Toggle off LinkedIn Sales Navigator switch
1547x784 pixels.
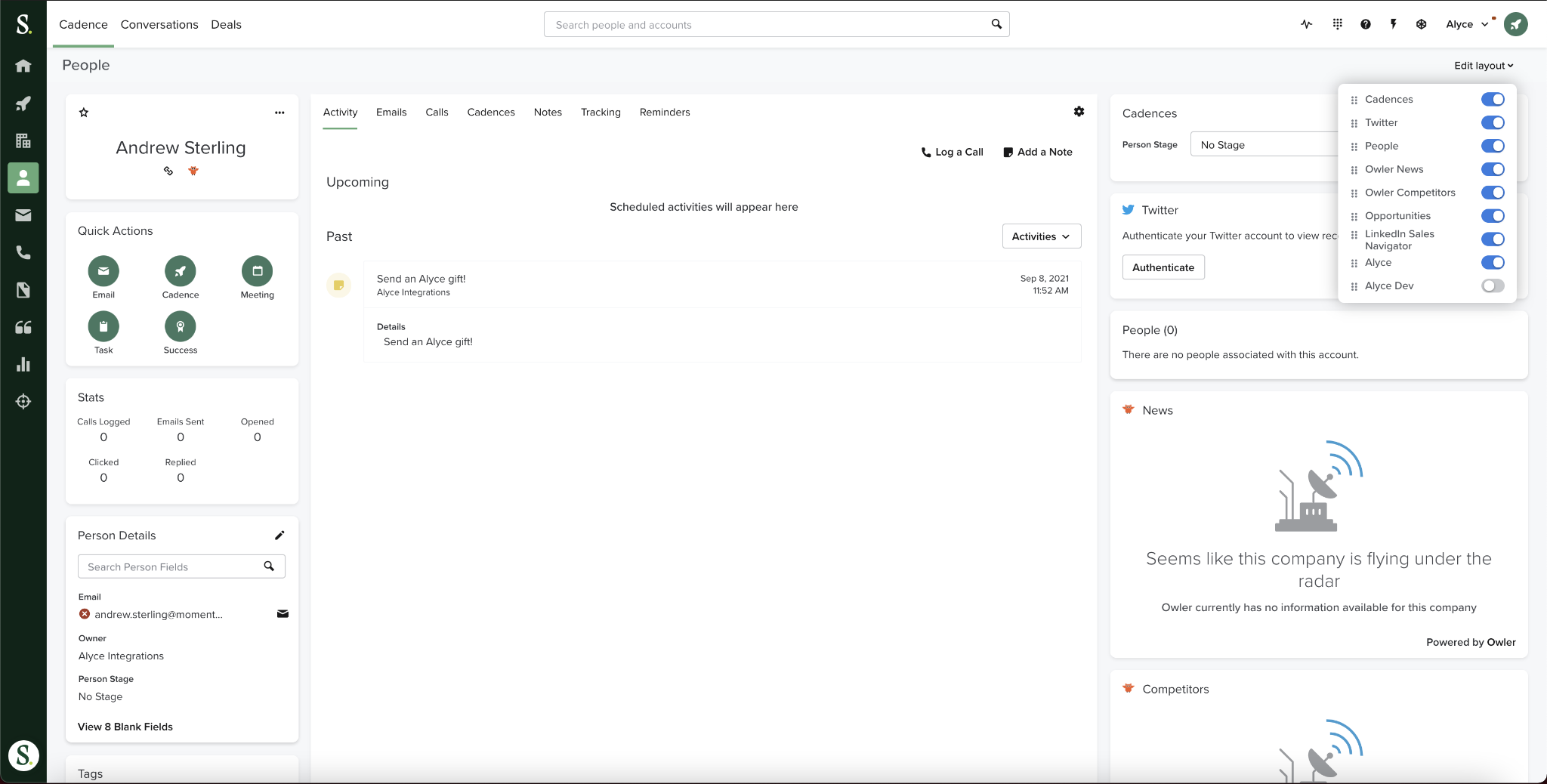(1493, 239)
